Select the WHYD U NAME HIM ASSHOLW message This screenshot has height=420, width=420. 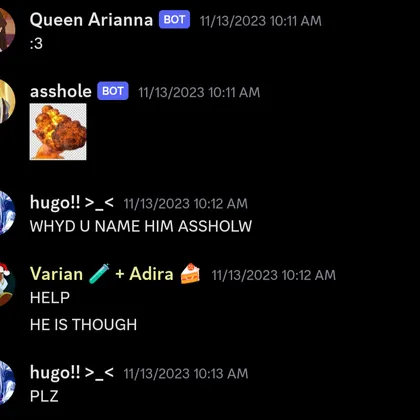click(x=141, y=226)
